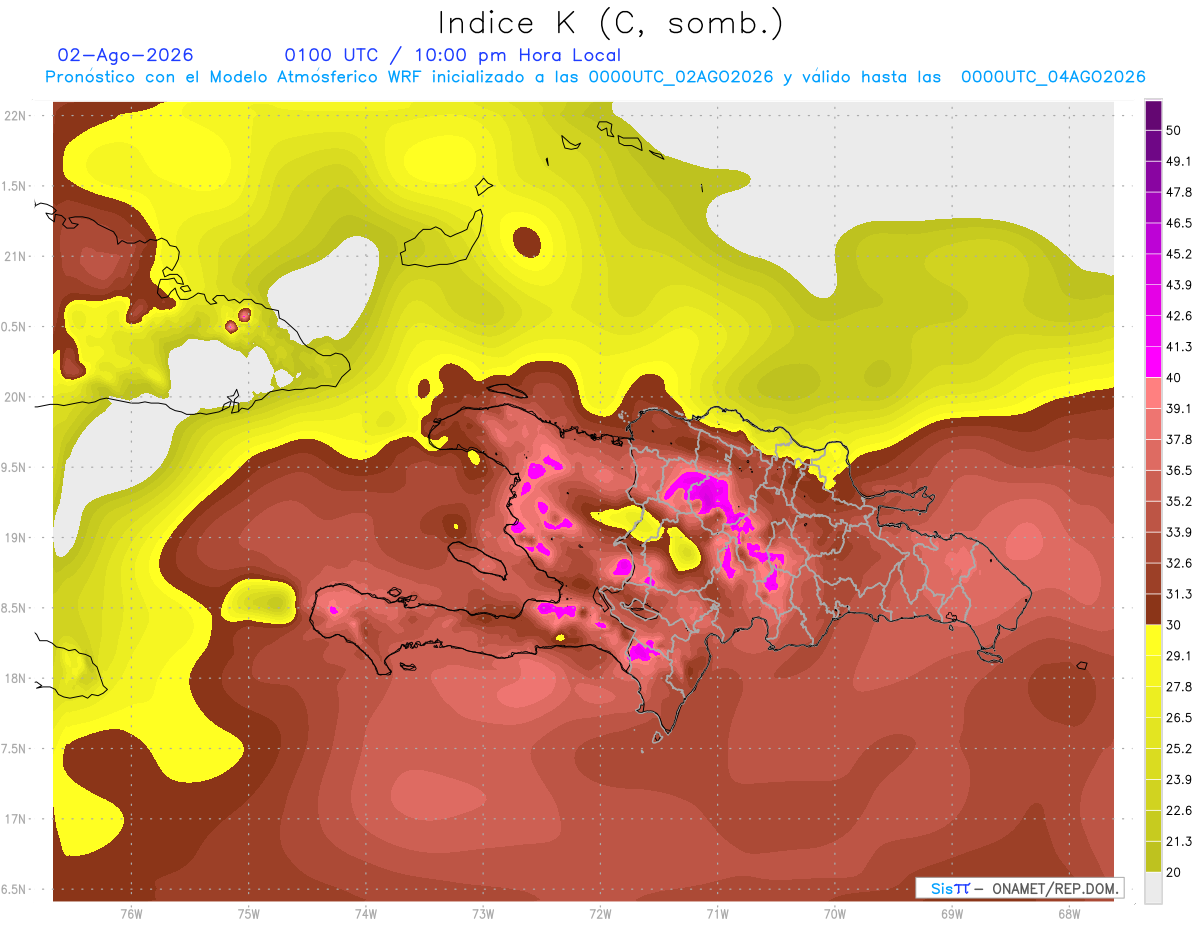Image resolution: width=1200 pixels, height=927 pixels.
Task: Click the '36.5' color scale value
Action: (x=1179, y=470)
